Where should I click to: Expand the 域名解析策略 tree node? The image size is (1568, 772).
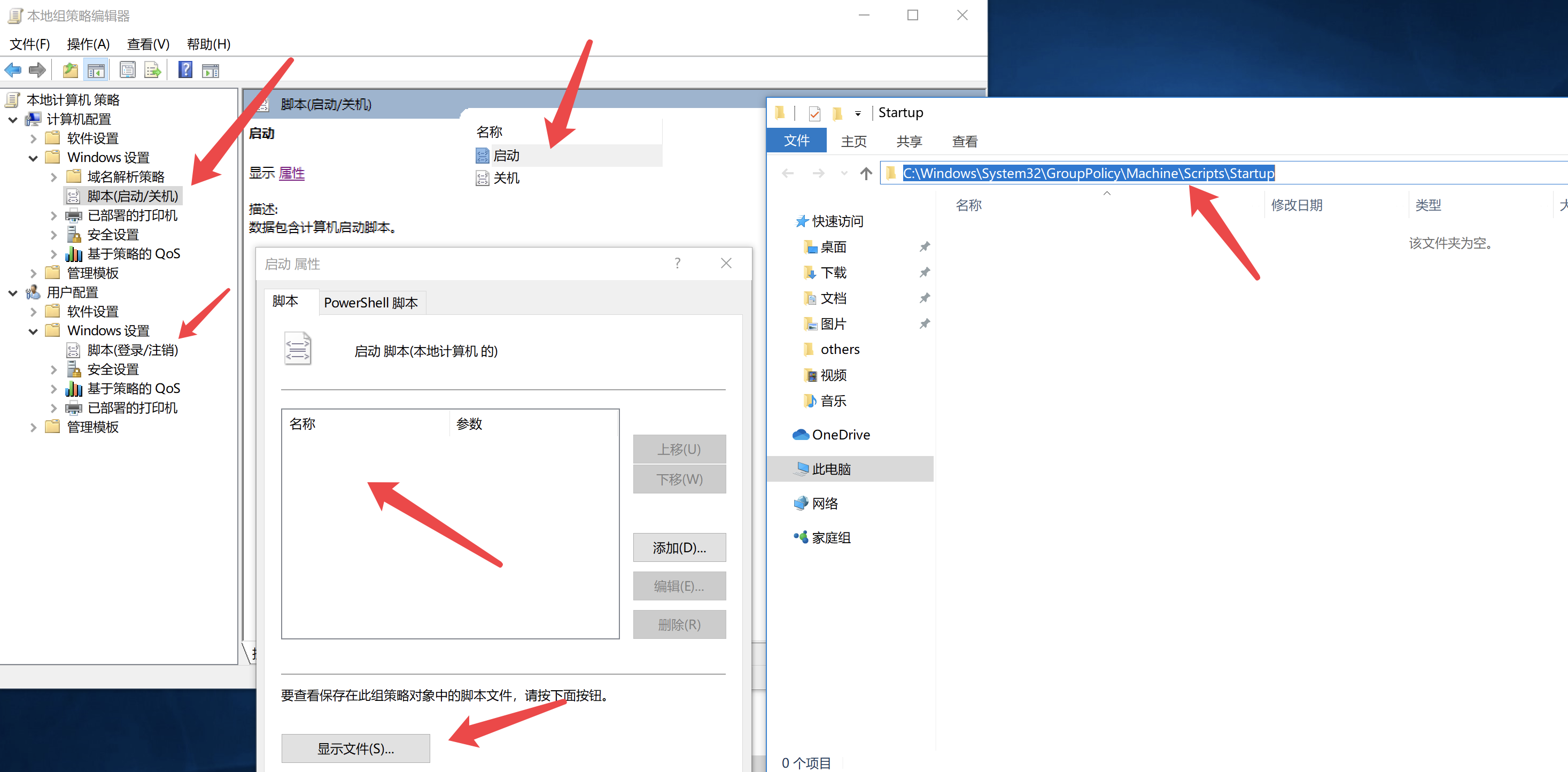pos(53,177)
